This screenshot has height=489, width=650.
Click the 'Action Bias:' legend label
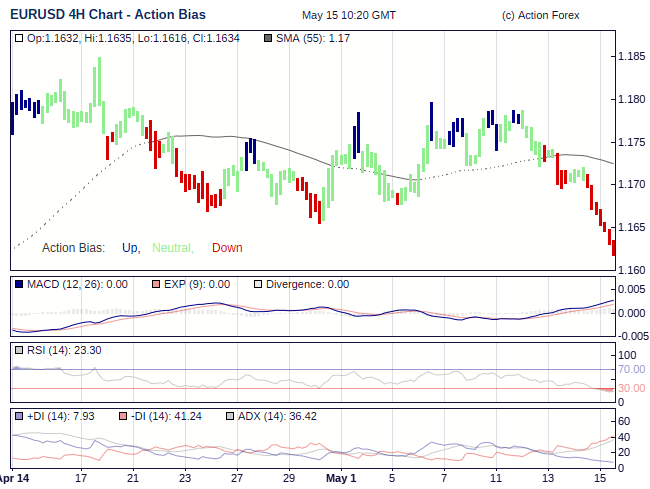73,248
